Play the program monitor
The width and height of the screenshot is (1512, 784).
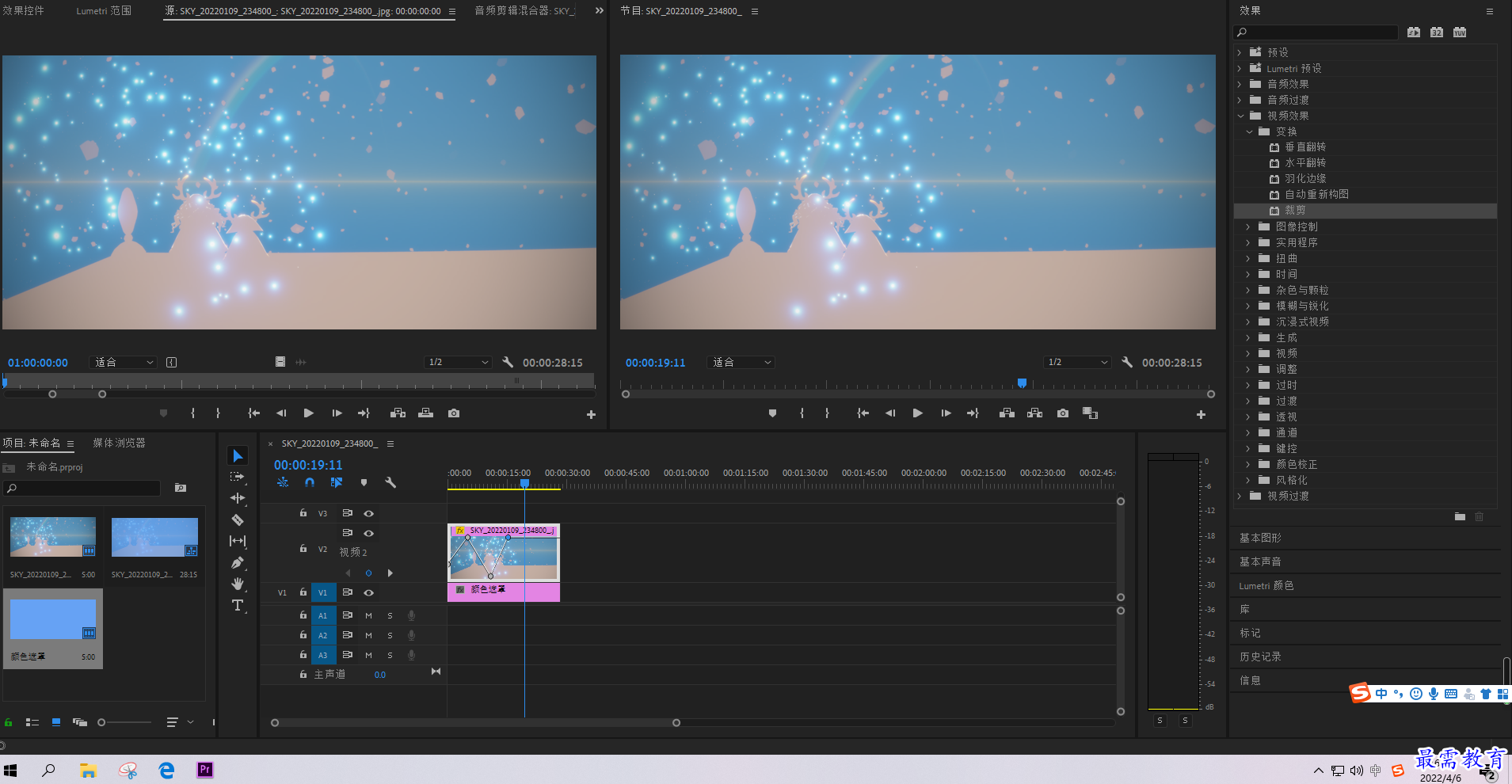tap(918, 413)
